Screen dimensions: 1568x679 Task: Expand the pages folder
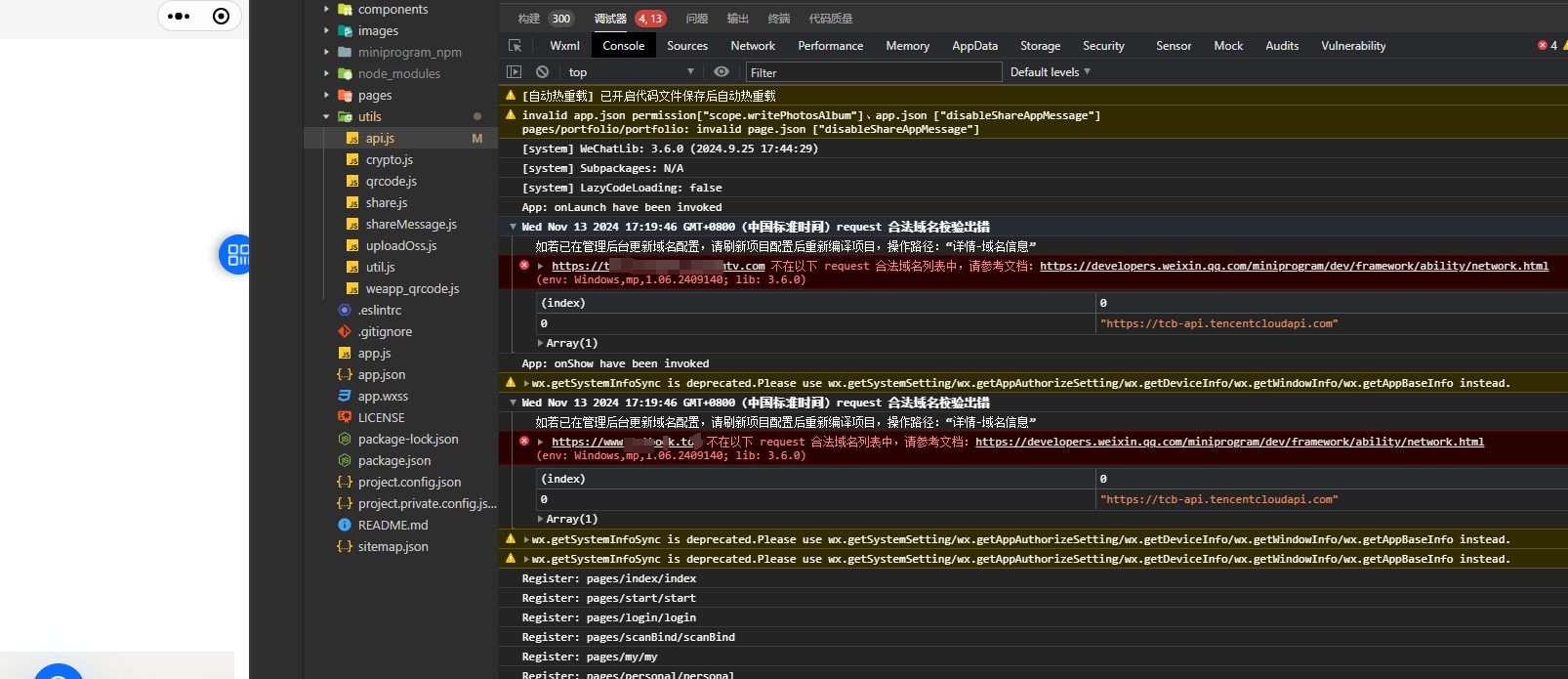[326, 96]
